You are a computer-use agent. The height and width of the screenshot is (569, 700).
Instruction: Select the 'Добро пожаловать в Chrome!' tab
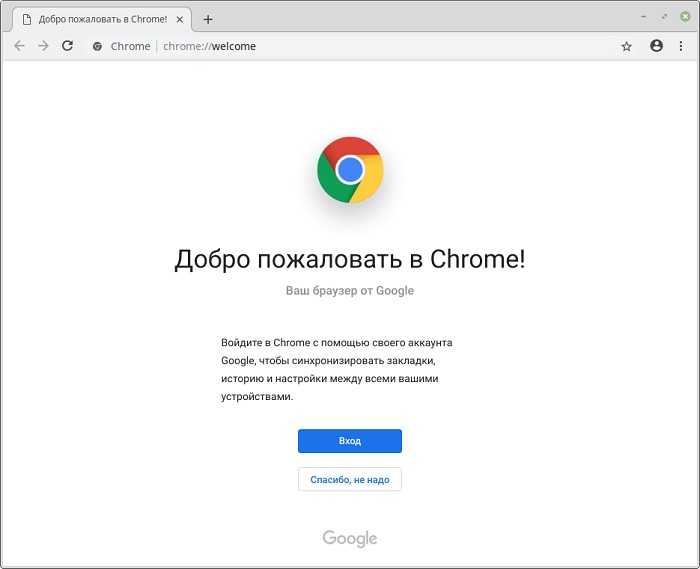tap(103, 20)
